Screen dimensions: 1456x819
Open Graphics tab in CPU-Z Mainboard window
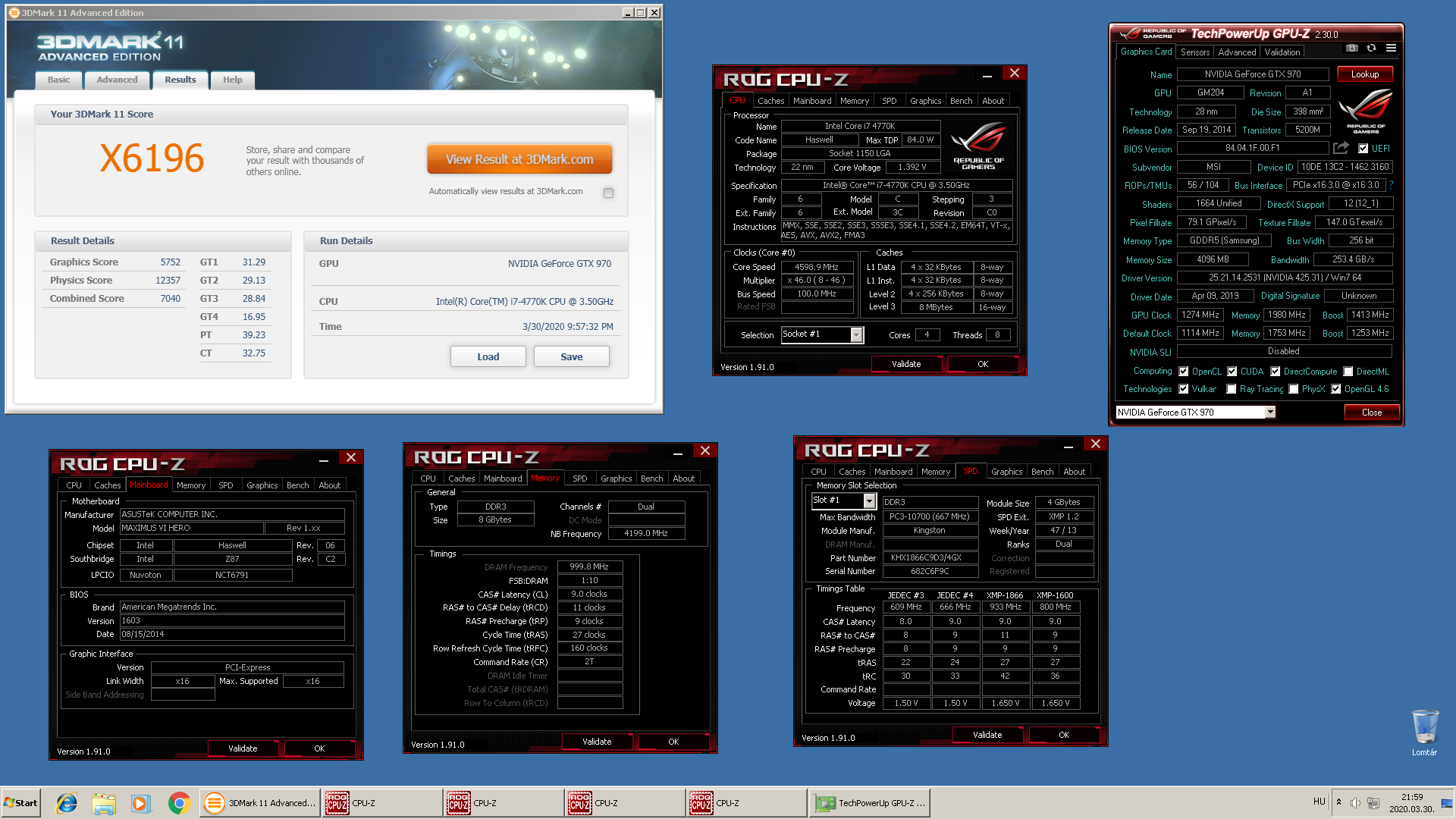pyautogui.click(x=262, y=485)
